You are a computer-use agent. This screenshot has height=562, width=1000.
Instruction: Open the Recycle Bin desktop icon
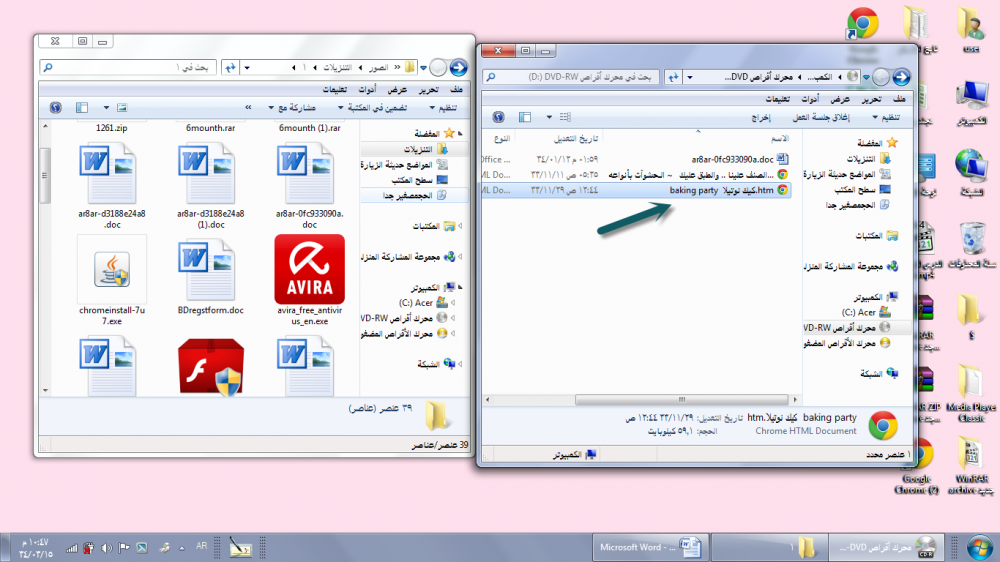pyautogui.click(x=972, y=241)
